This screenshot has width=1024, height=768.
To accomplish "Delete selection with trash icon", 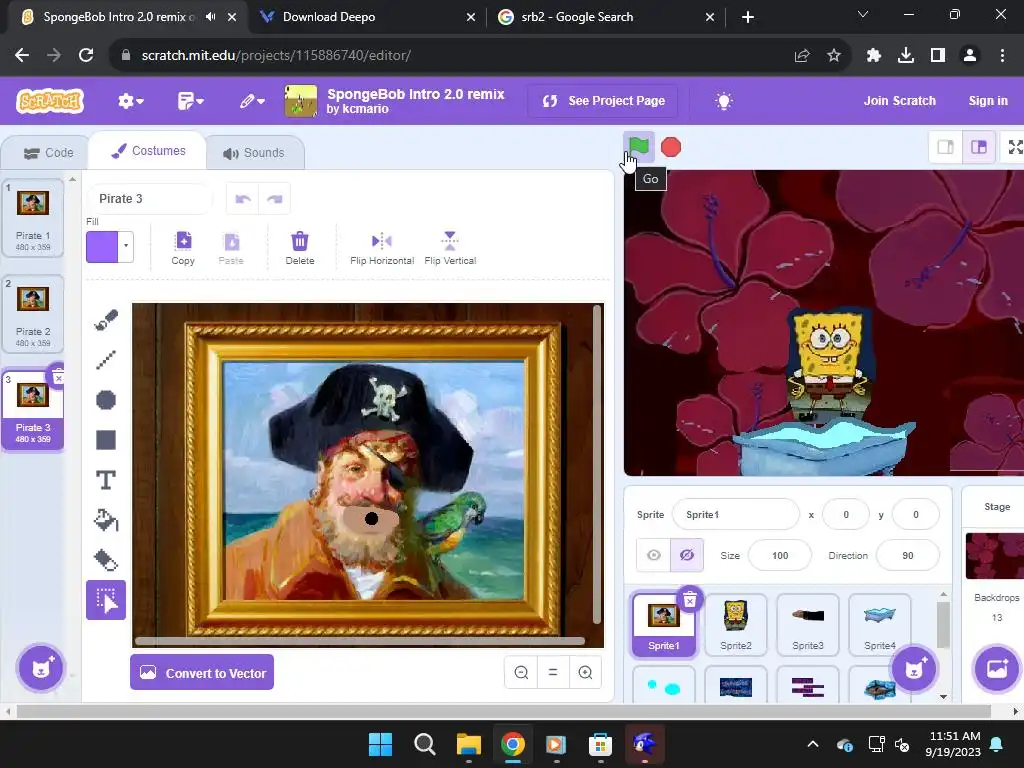I will (300, 248).
